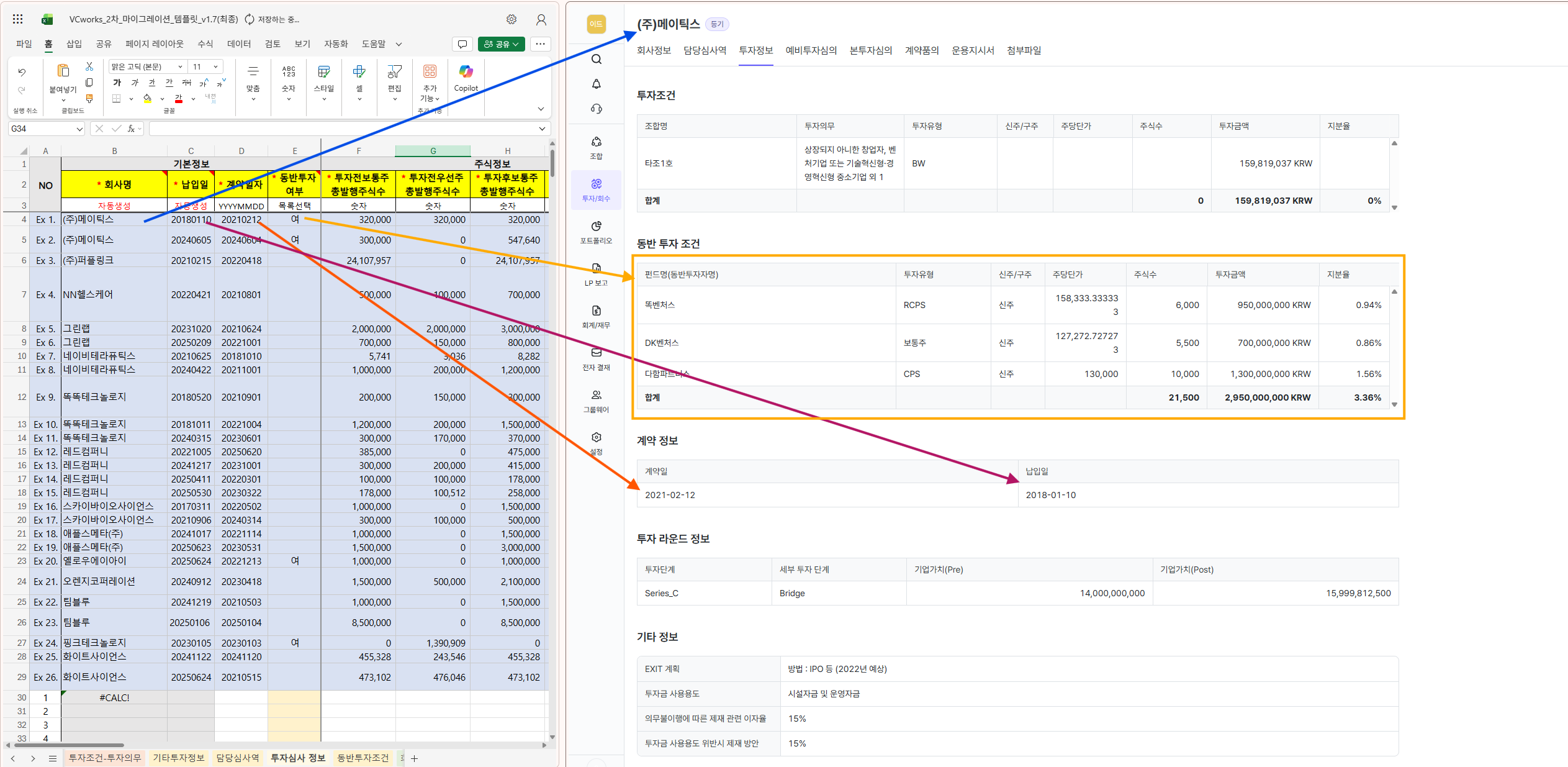The width and height of the screenshot is (1568, 767).
Task: Click the search magnifier in sidebar
Action: [596, 59]
